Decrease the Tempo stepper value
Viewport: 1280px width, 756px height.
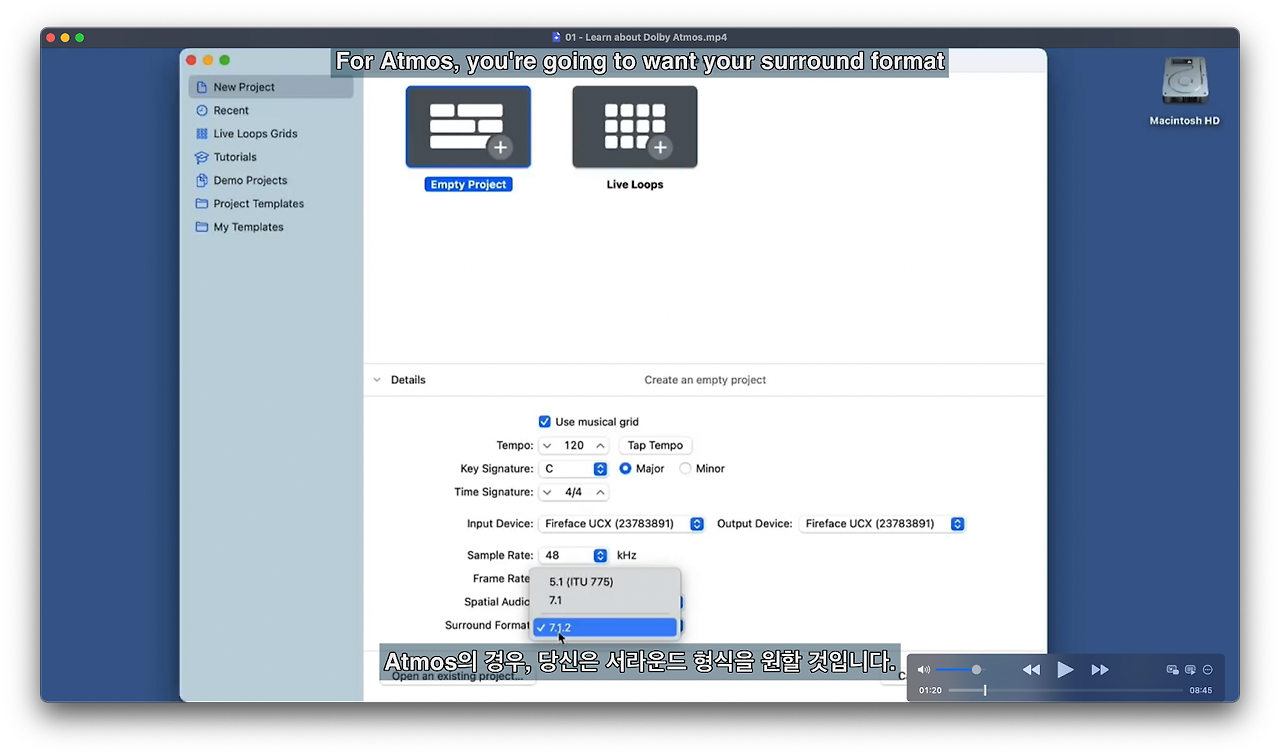548,446
